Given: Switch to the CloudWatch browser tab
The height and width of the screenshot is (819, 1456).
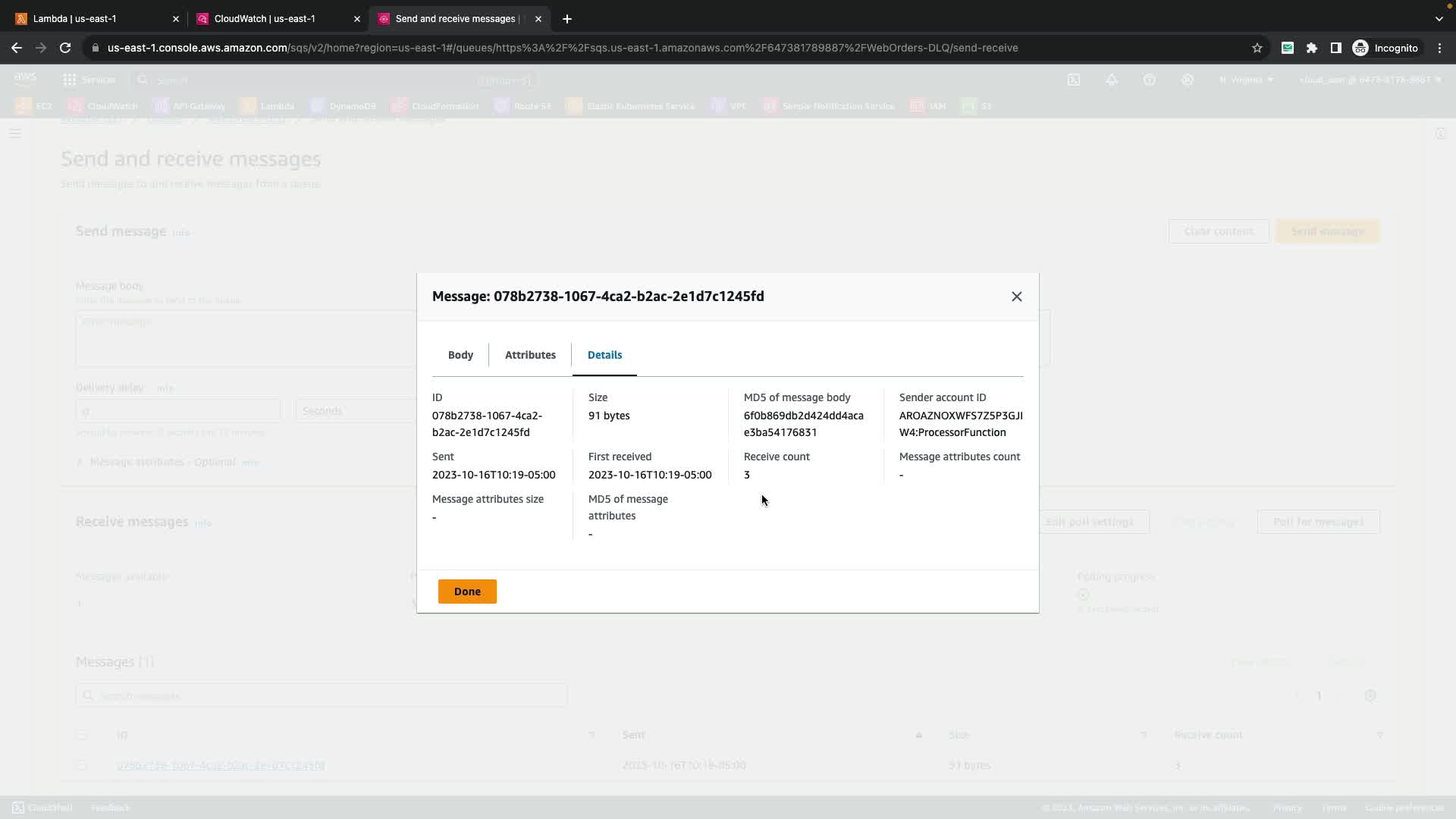Looking at the screenshot, I should (x=273, y=18).
